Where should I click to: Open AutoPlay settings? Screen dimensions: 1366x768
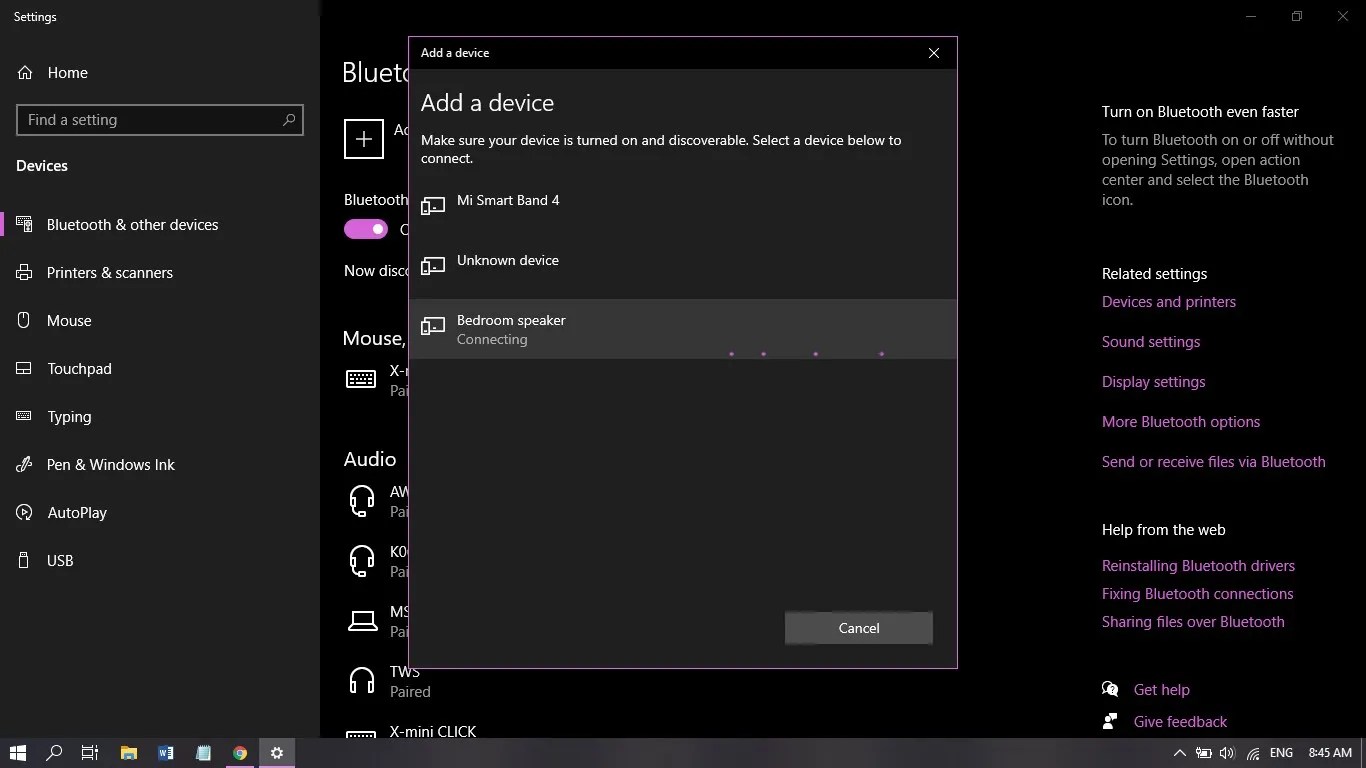[x=76, y=512]
